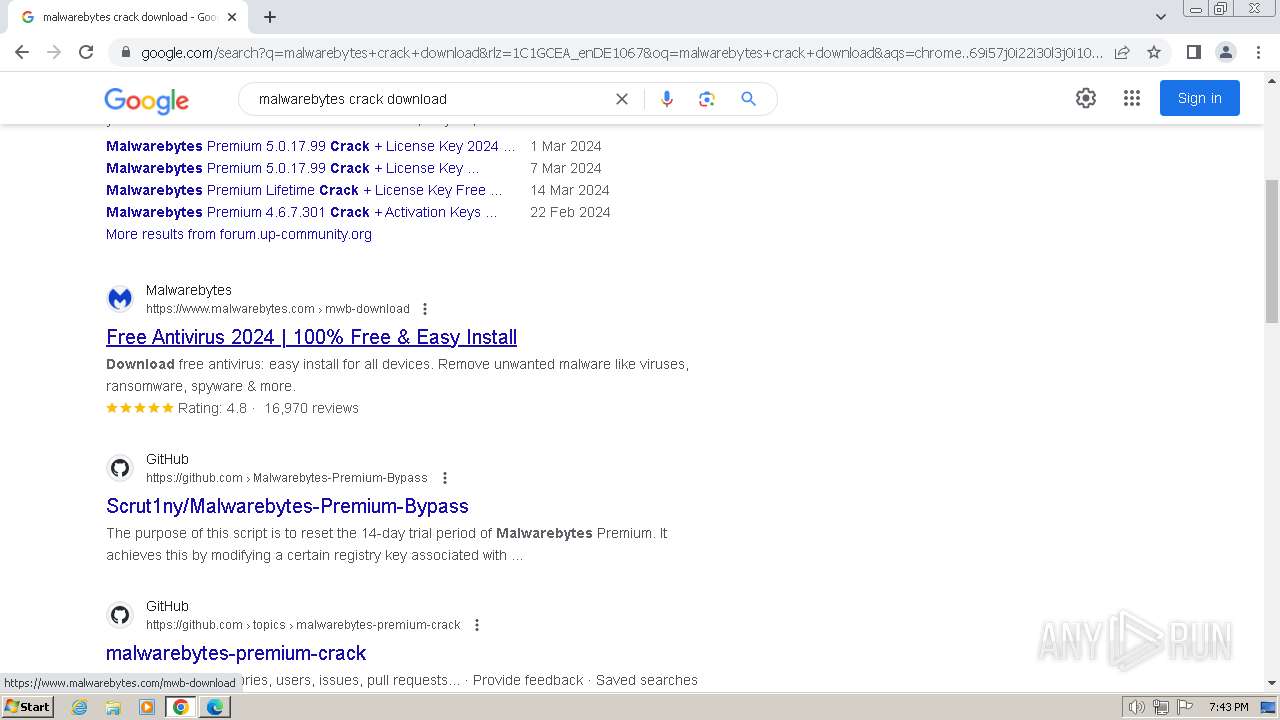Go back with the browser back arrow
The image size is (1280, 720).
[x=22, y=52]
